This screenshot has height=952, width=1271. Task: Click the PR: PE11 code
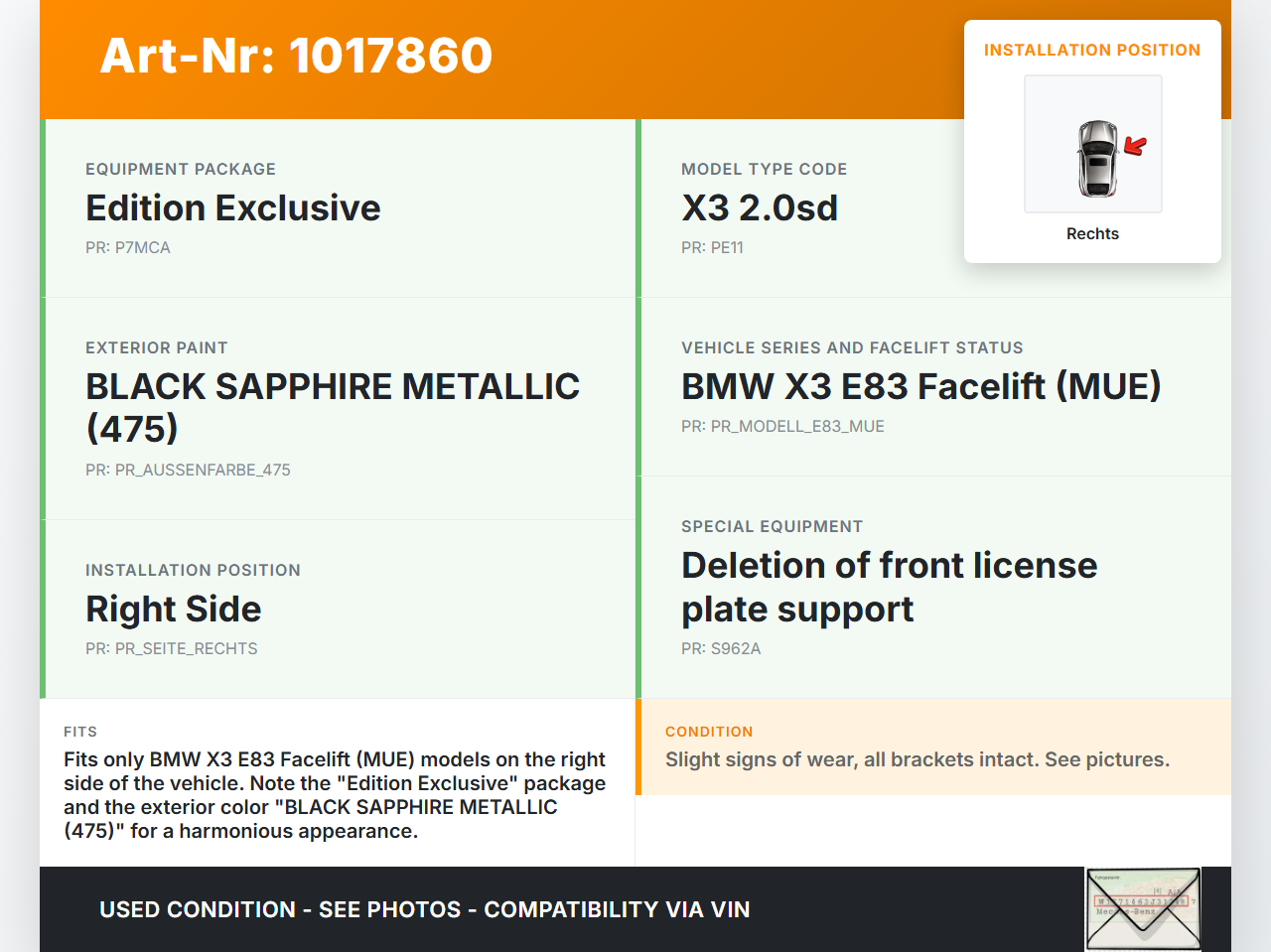coord(711,248)
